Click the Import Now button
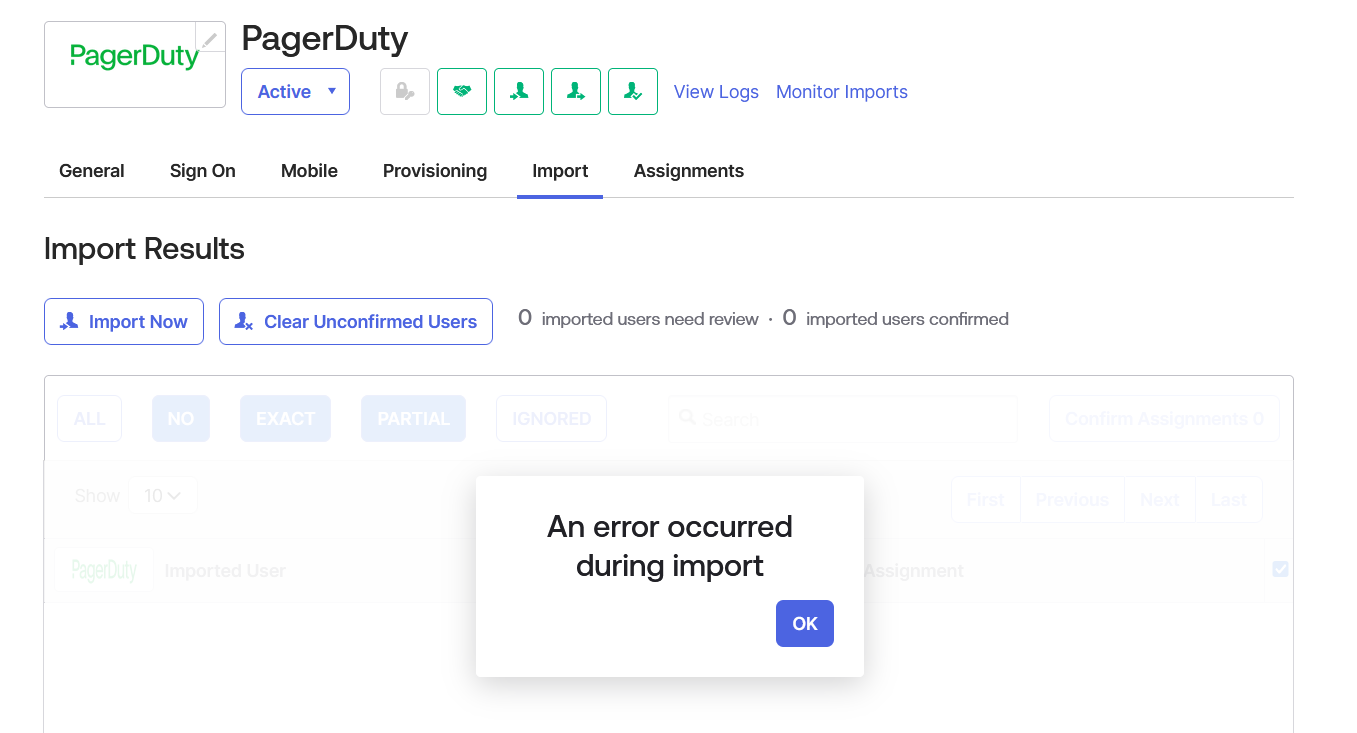The width and height of the screenshot is (1357, 733). pos(124,322)
